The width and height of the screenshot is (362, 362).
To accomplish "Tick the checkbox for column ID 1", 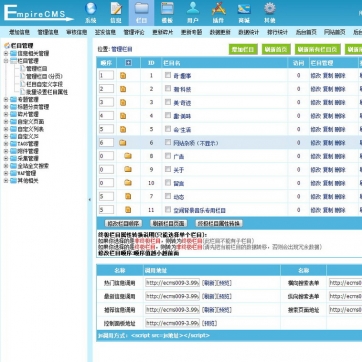I will tap(168, 75).
